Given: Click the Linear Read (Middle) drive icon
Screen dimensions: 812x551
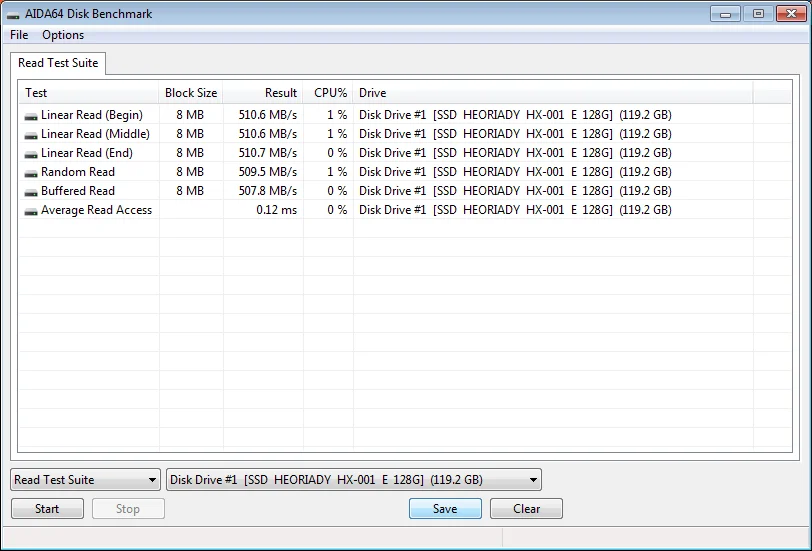Looking at the screenshot, I should click(31, 135).
